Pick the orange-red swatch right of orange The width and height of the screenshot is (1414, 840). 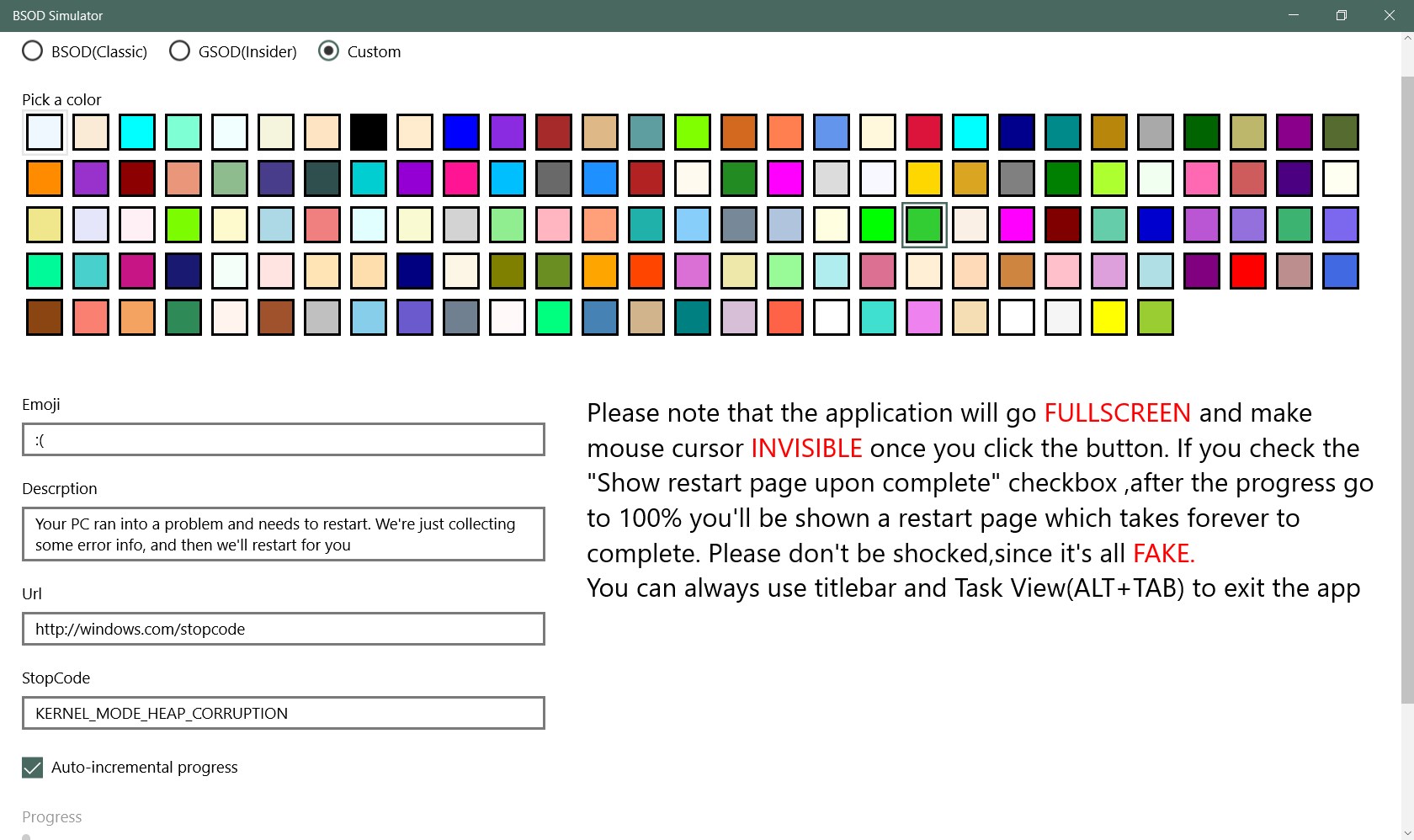(x=646, y=271)
